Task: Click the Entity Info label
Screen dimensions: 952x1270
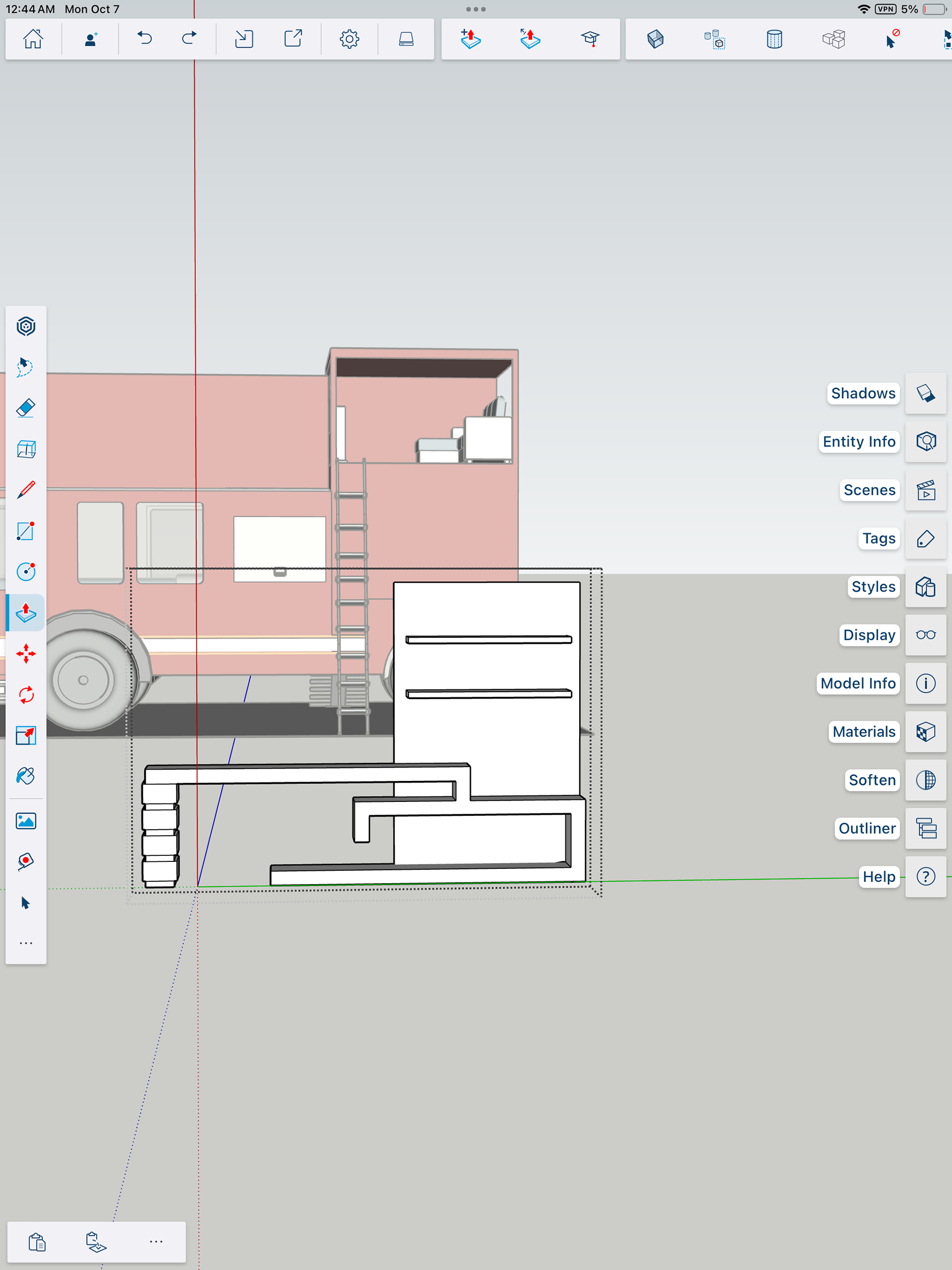Action: click(x=858, y=441)
